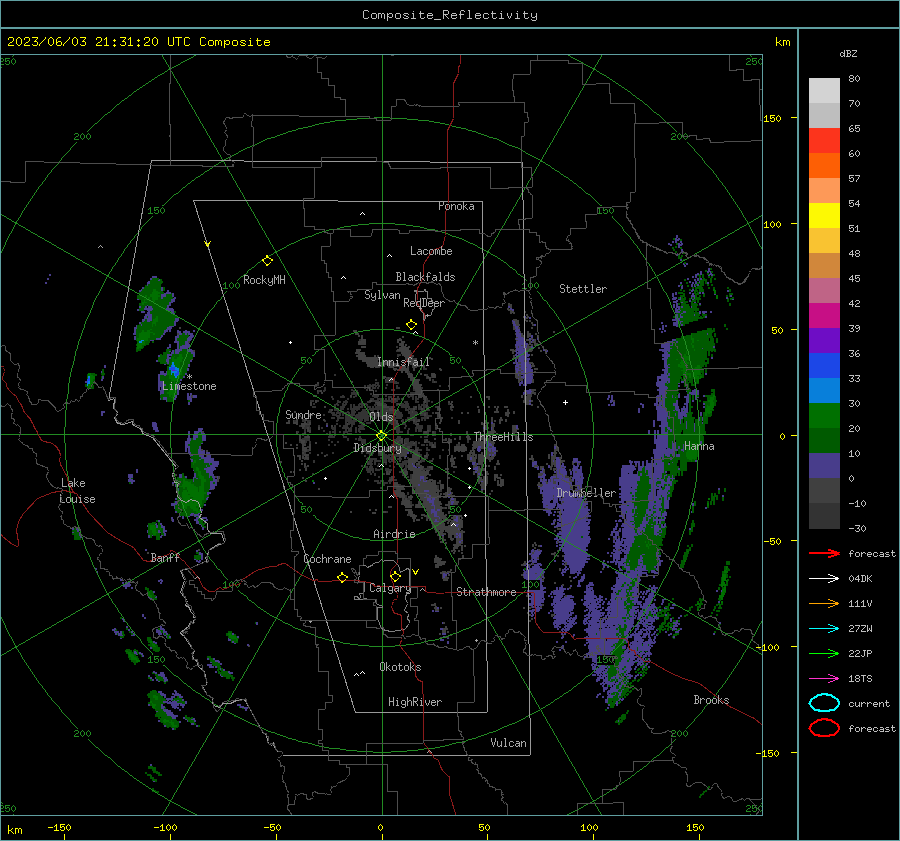Select the orange 111V arrow legend icon

824,603
